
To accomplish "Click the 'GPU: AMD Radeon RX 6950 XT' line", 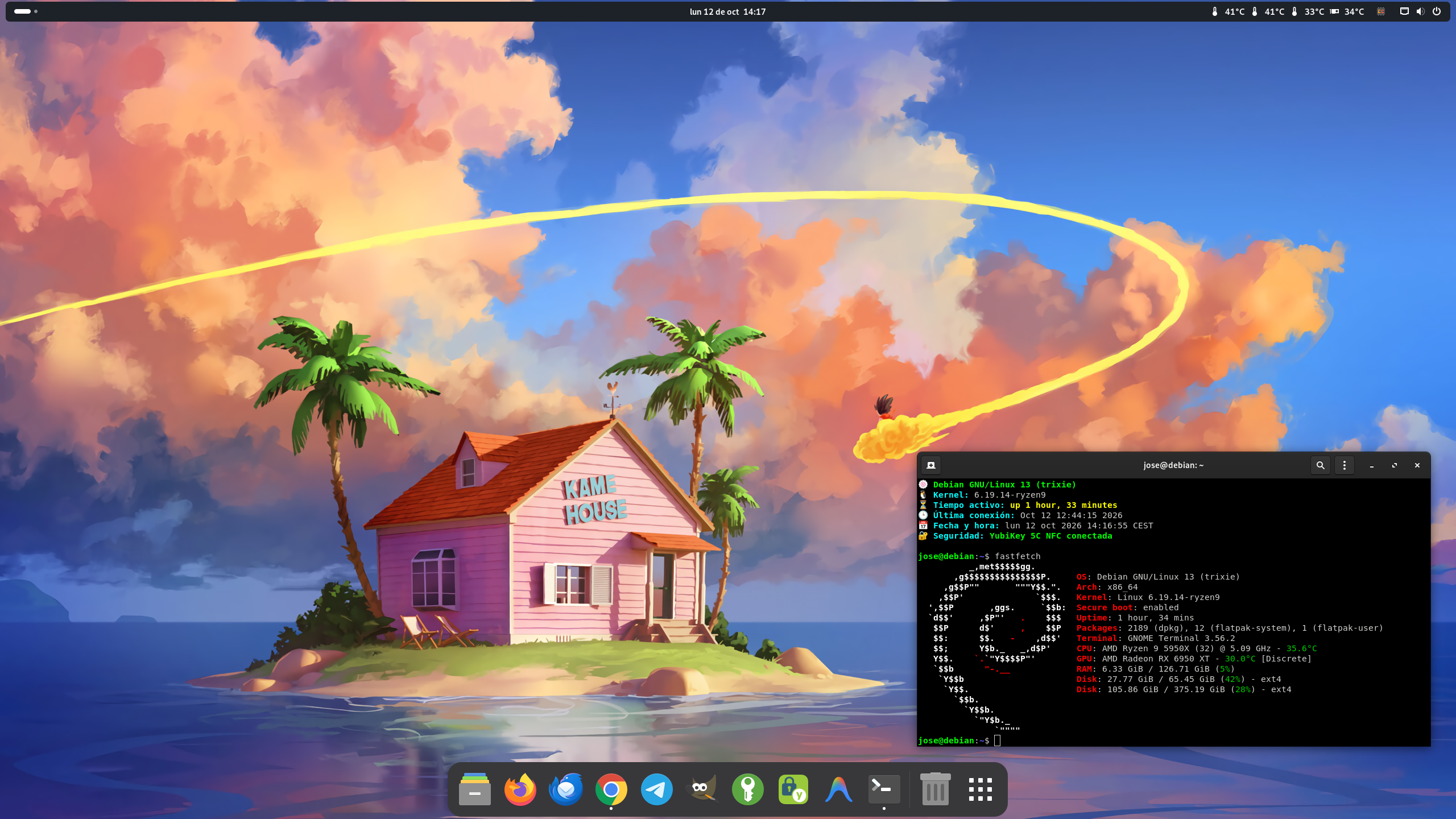I will pyautogui.click(x=1194, y=659).
